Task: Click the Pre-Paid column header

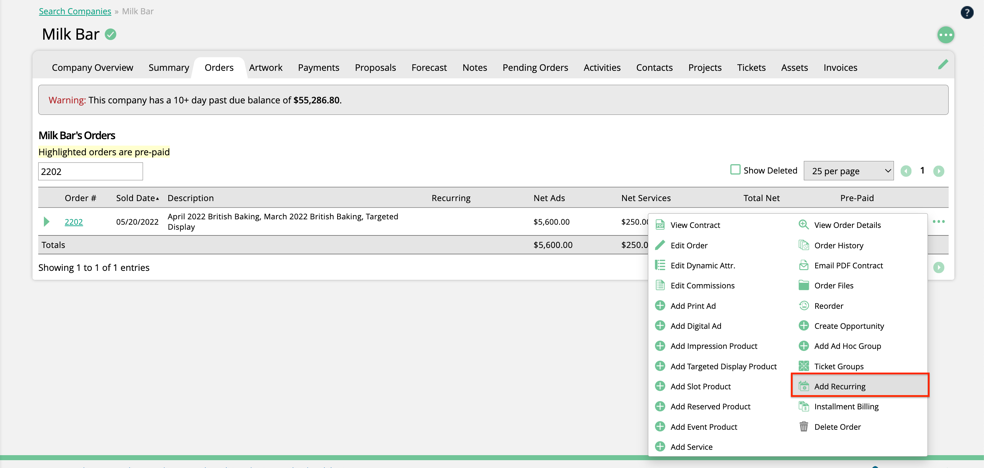Action: [x=857, y=198]
